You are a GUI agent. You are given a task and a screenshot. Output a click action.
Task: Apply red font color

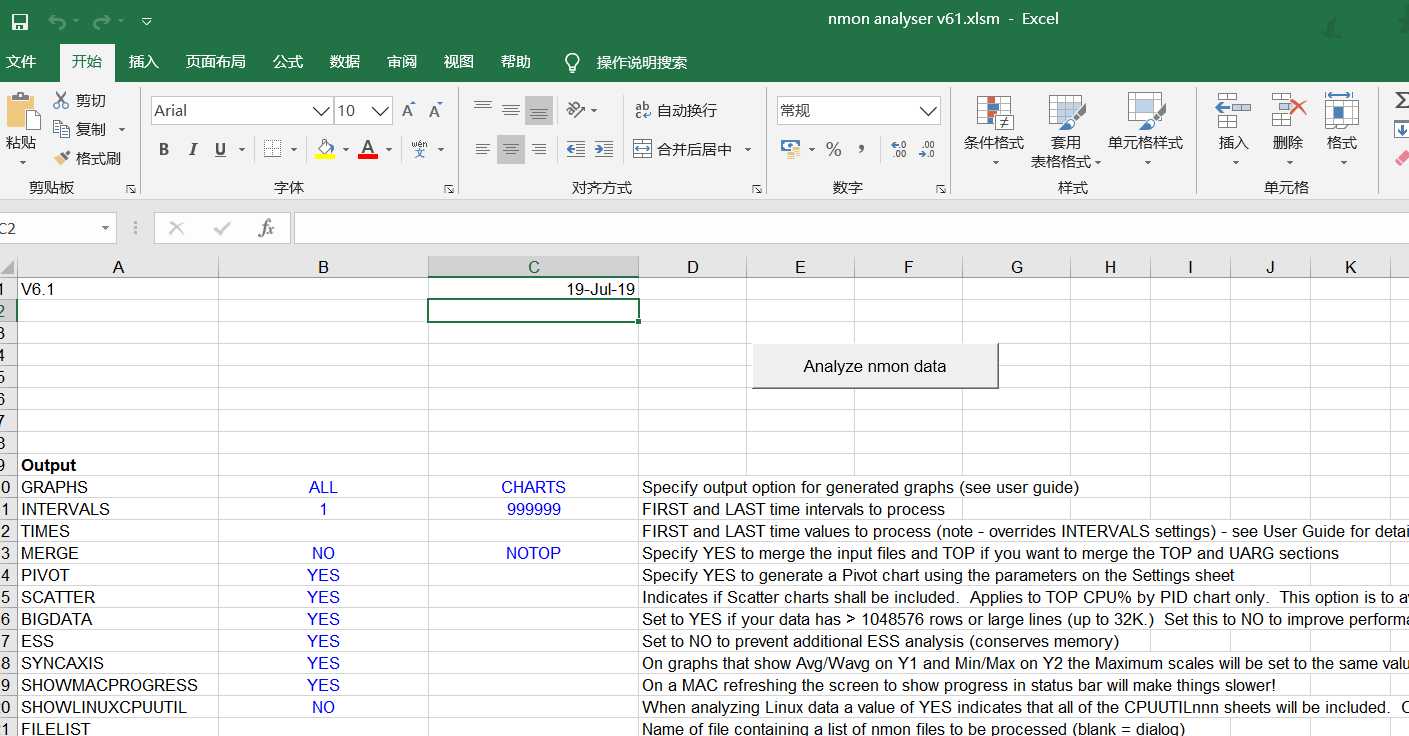pyautogui.click(x=368, y=150)
